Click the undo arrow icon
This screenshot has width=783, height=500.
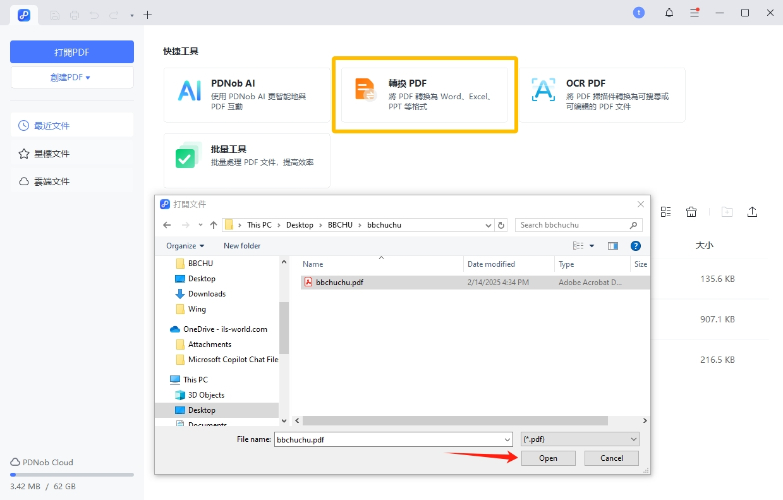[x=94, y=15]
